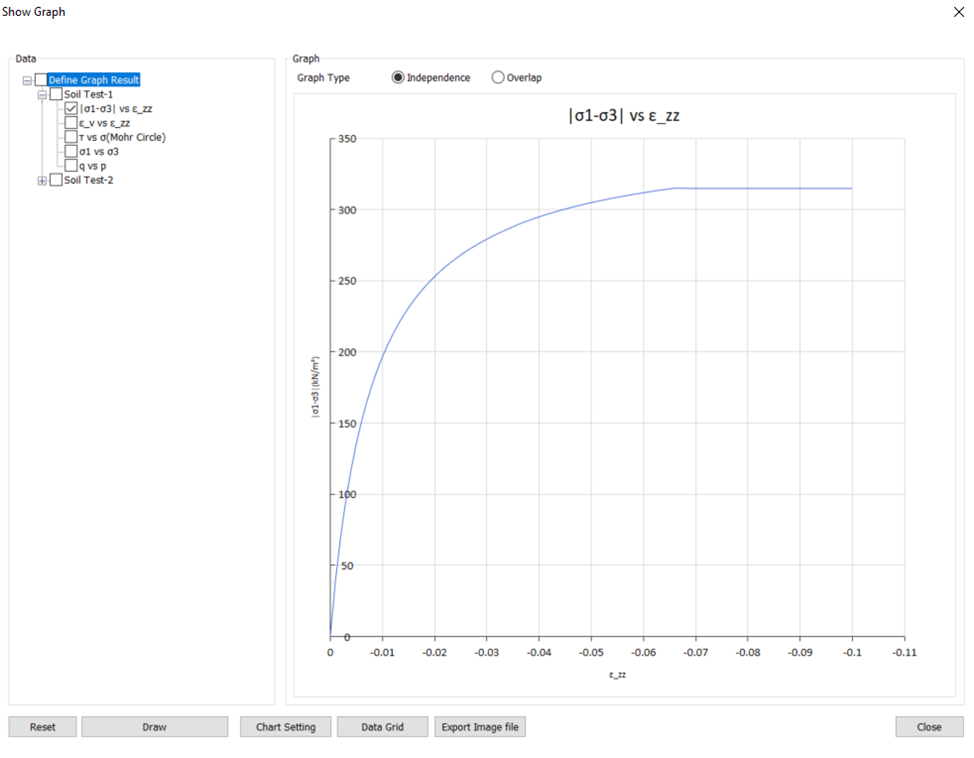The image size is (974, 758).
Task: Switch graph type to Overlap
Action: 498,78
